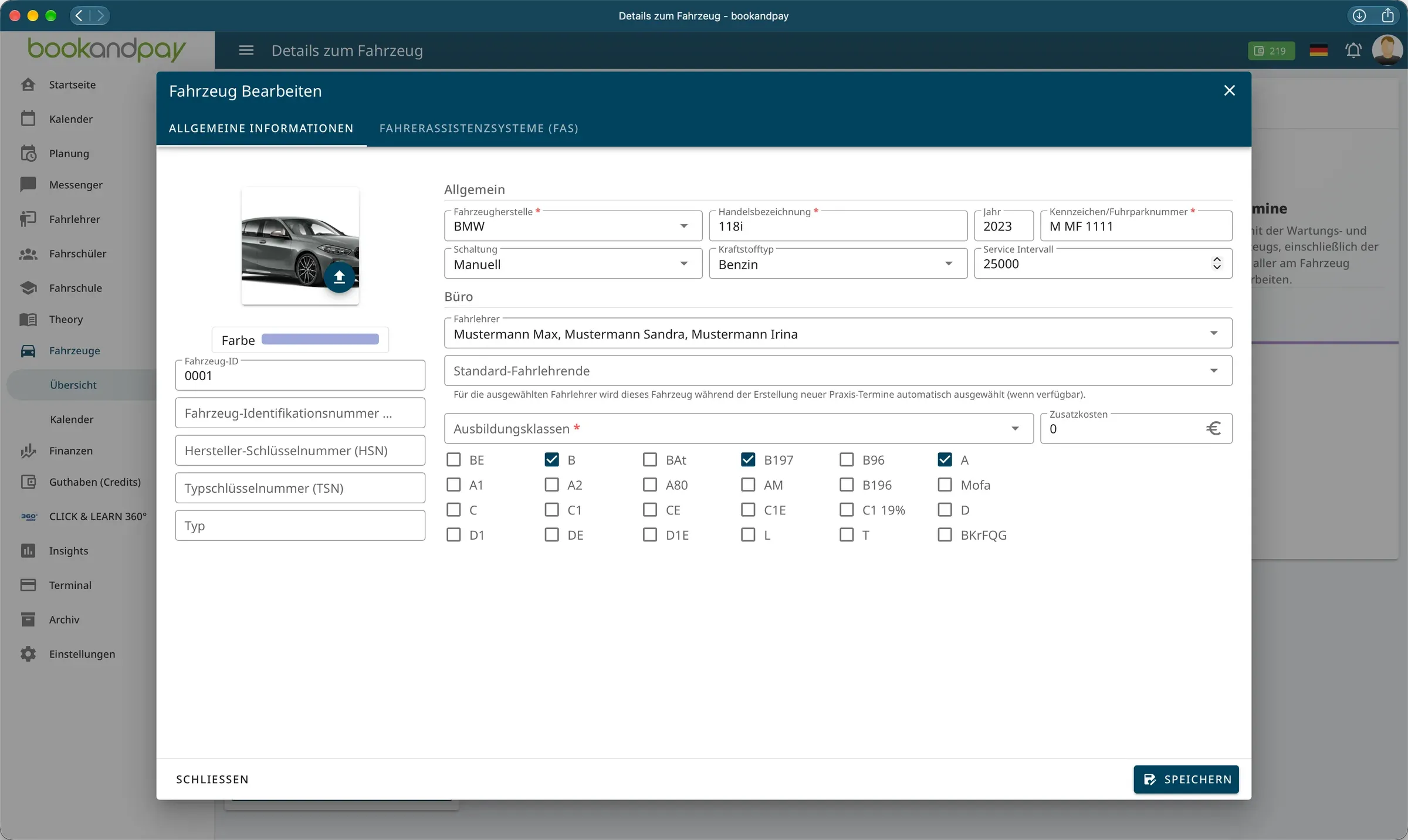
Task: Click the Fahrschüler group icon
Action: pos(28,254)
